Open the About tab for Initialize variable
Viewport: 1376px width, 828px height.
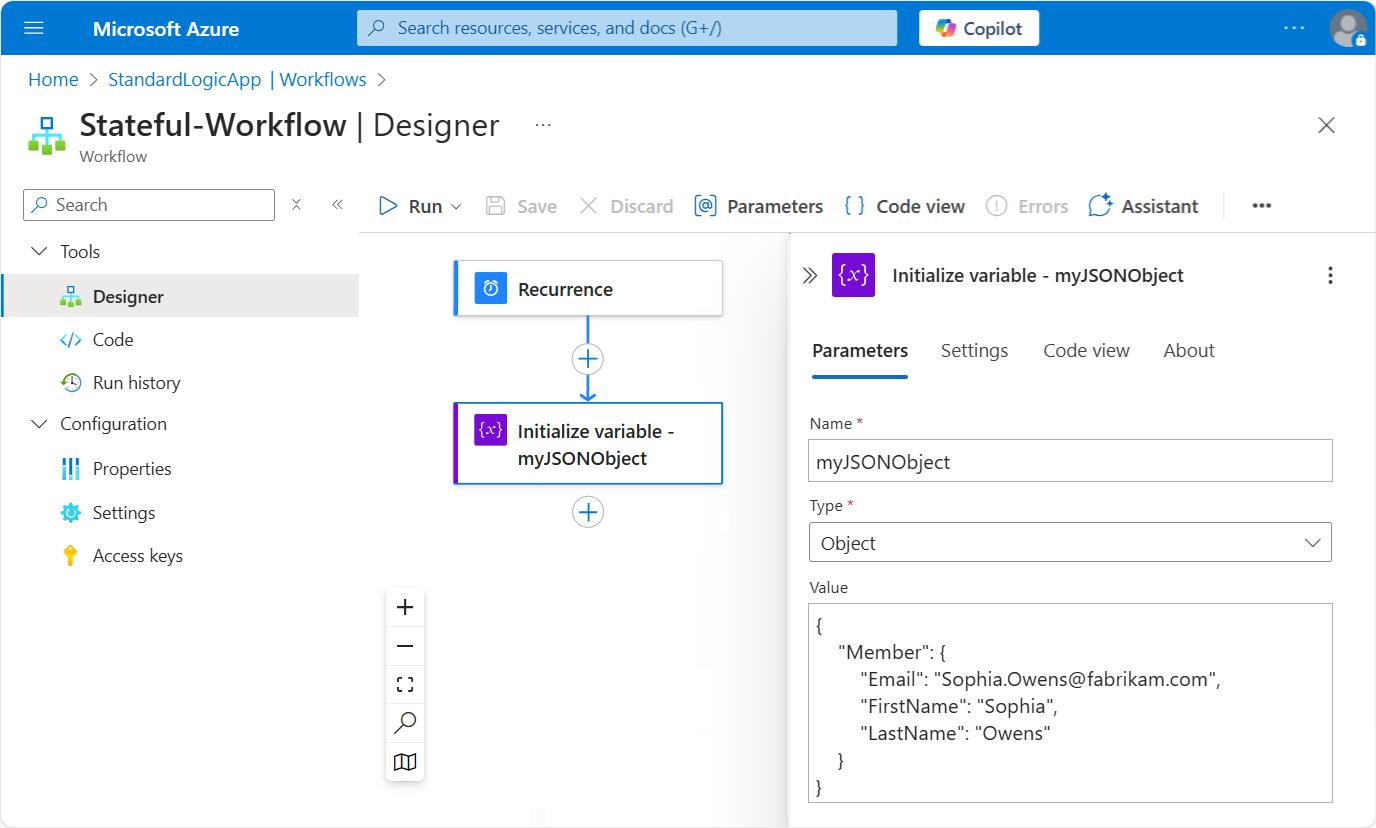pos(1188,350)
